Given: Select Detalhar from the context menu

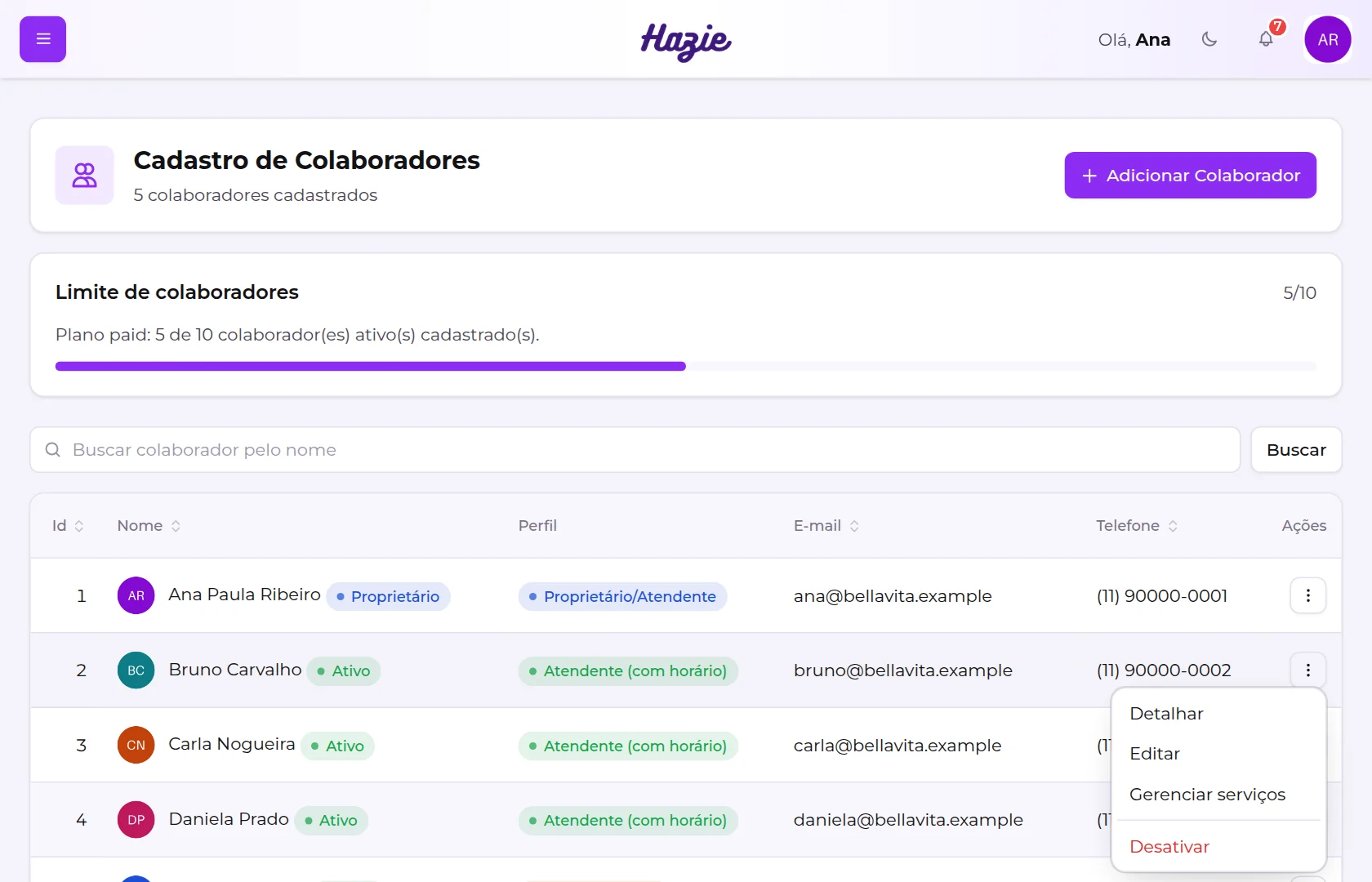Looking at the screenshot, I should [1218, 714].
